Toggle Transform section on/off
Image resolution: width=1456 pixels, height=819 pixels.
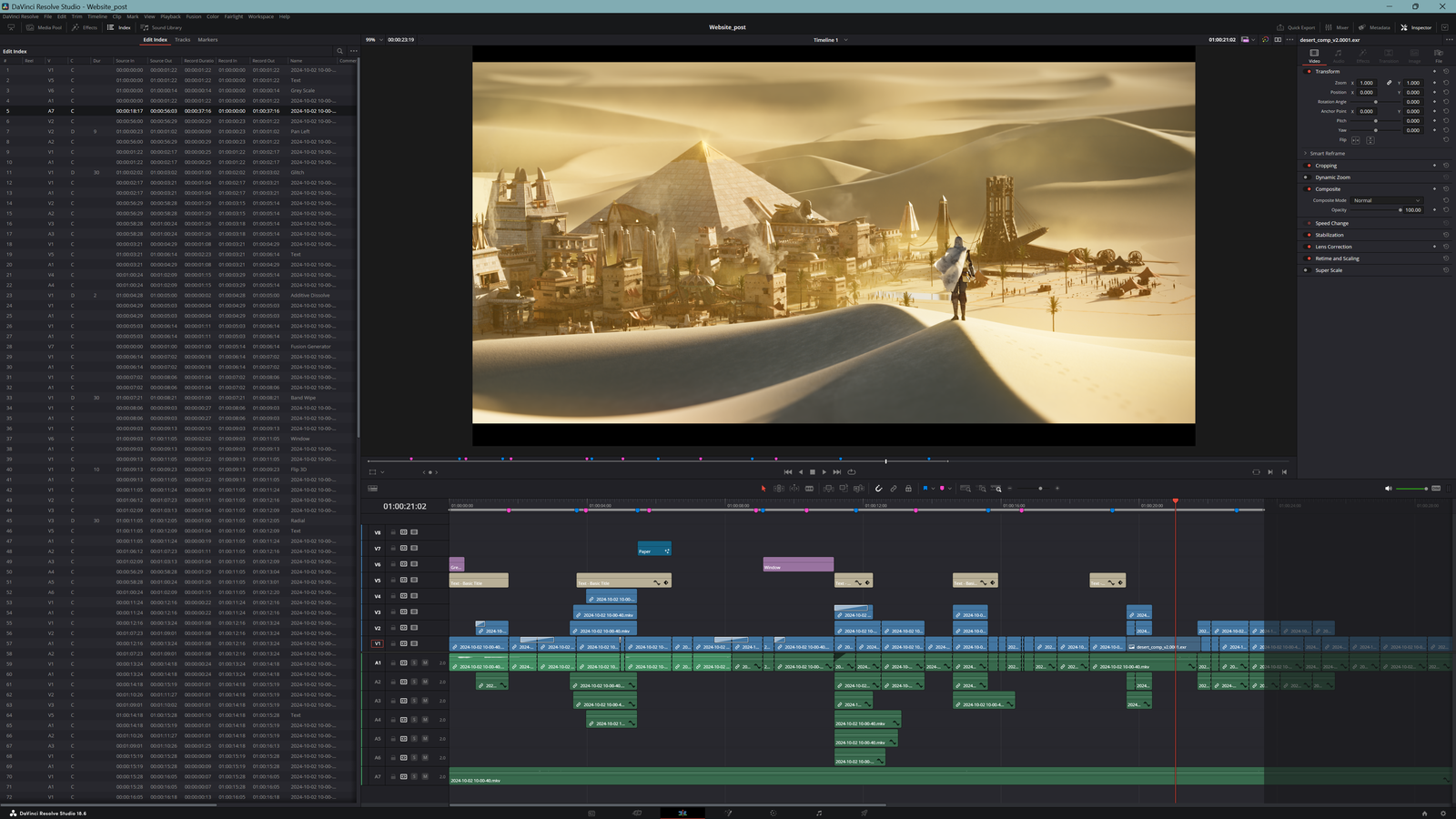[x=1309, y=71]
